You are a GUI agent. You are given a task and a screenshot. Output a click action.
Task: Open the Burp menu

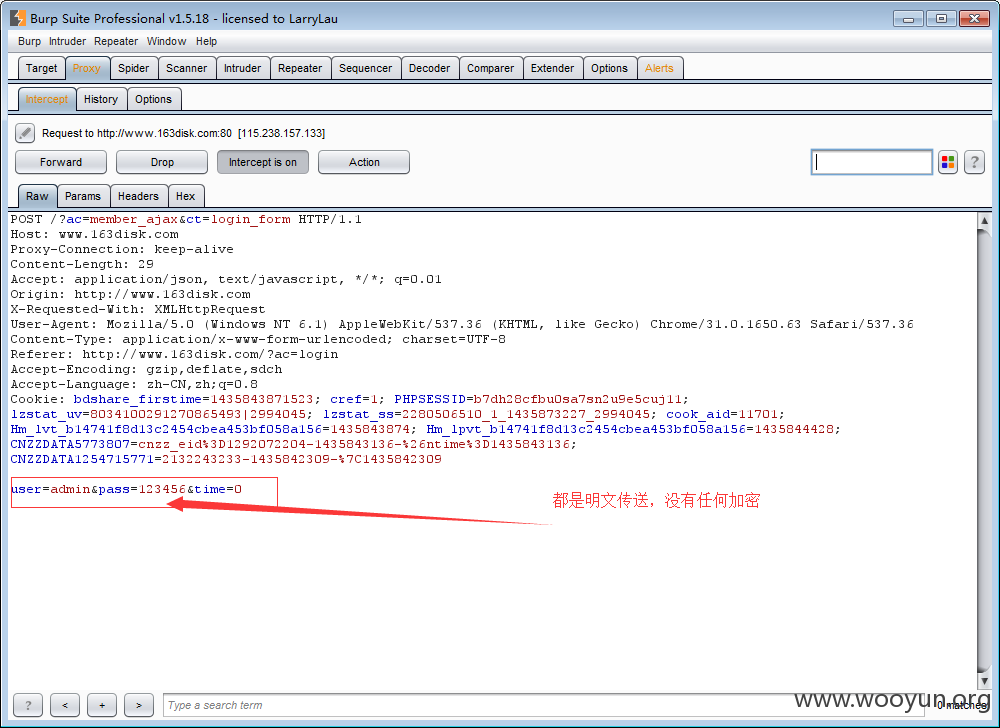(x=29, y=41)
